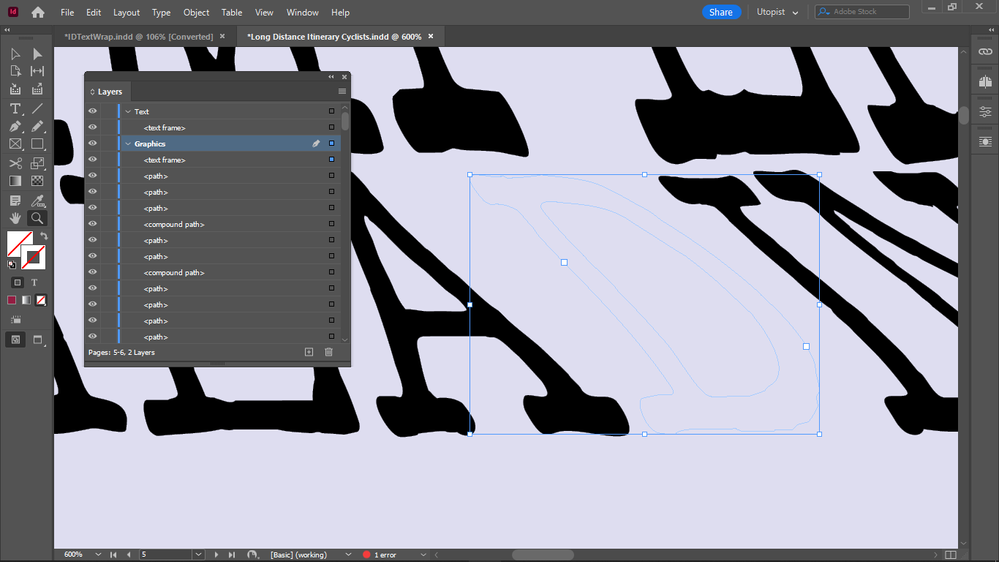The width and height of the screenshot is (999, 562).
Task: Select the Pen tool
Action: (15, 127)
